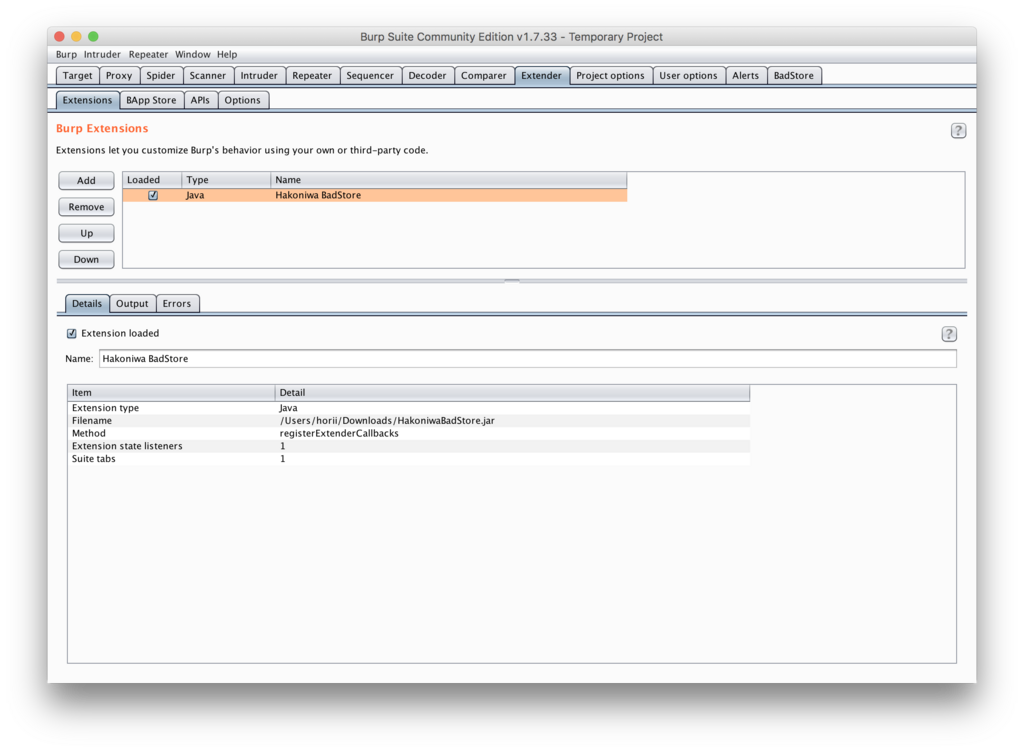Sort by the Type column header

click(x=226, y=180)
